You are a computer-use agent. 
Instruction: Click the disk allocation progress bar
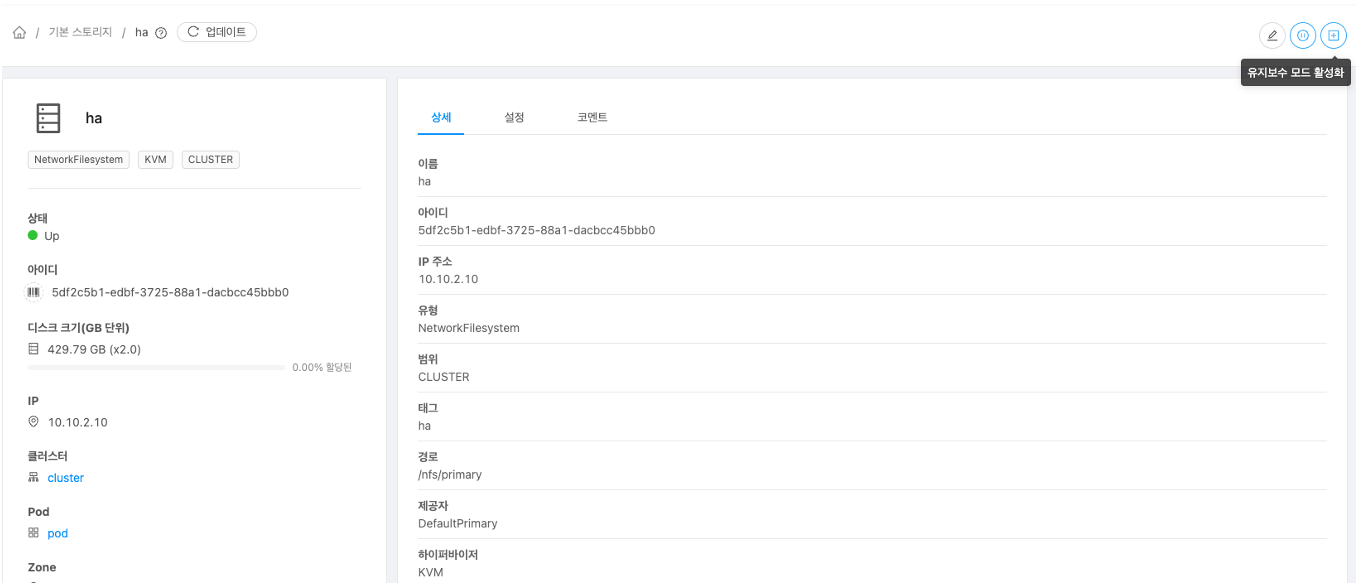pyautogui.click(x=157, y=368)
